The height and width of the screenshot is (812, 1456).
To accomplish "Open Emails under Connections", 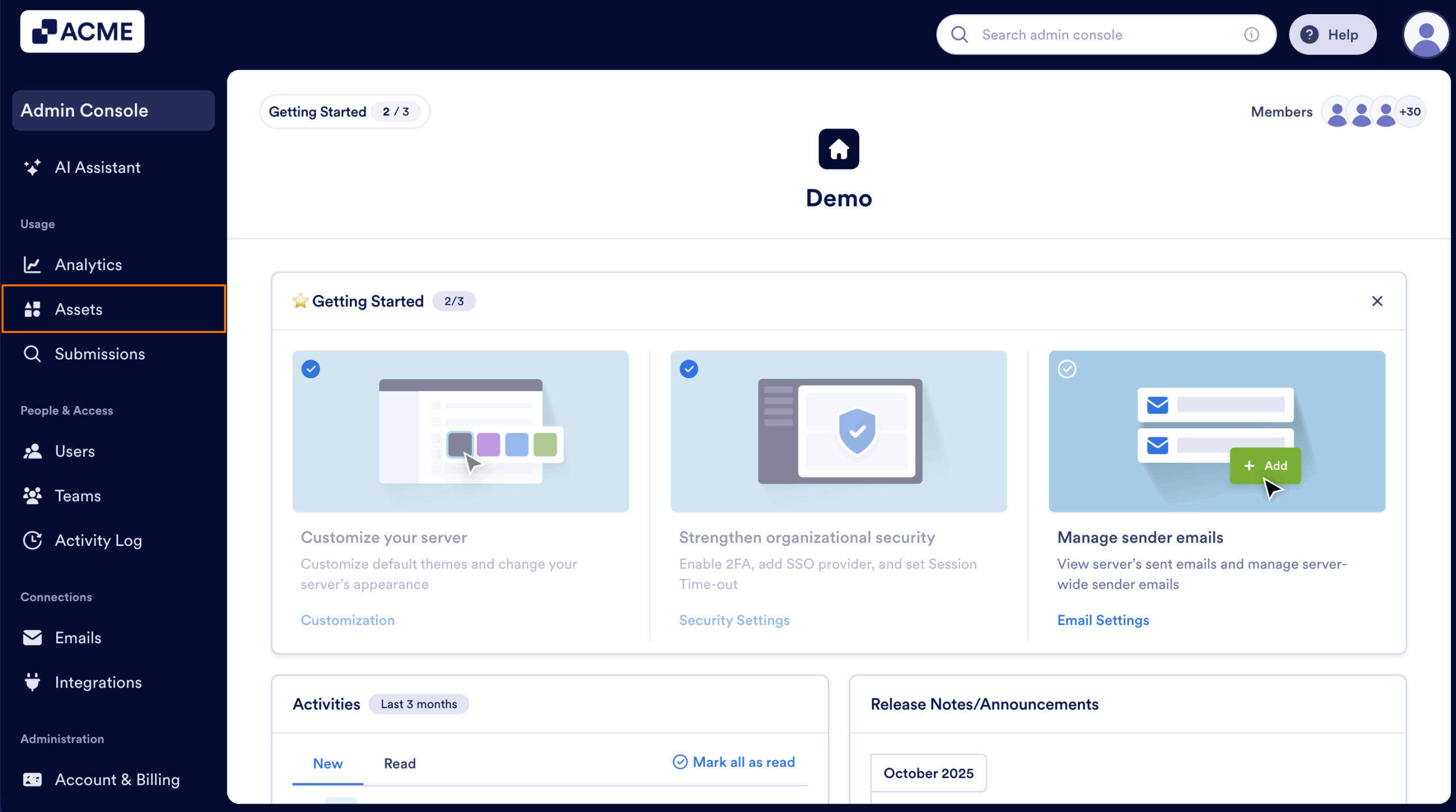I will point(77,637).
